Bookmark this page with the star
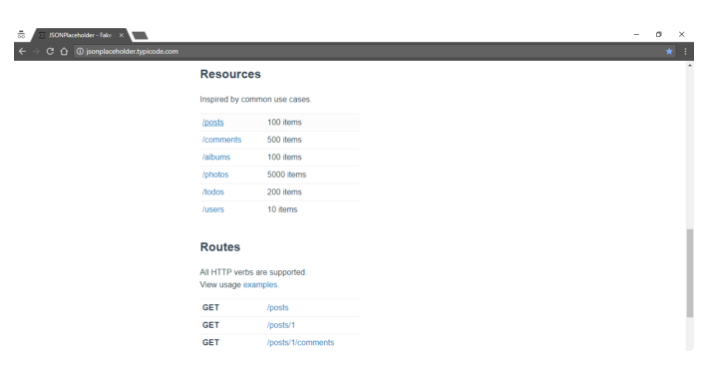 point(669,51)
